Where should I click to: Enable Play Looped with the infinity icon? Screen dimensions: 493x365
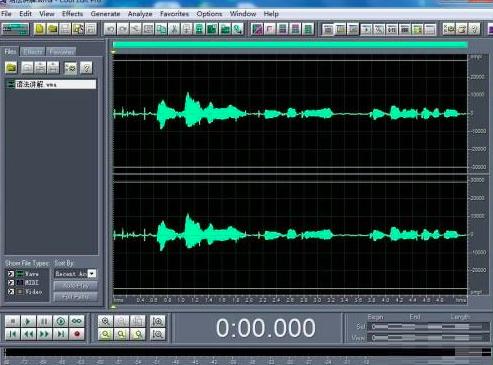tap(77, 321)
